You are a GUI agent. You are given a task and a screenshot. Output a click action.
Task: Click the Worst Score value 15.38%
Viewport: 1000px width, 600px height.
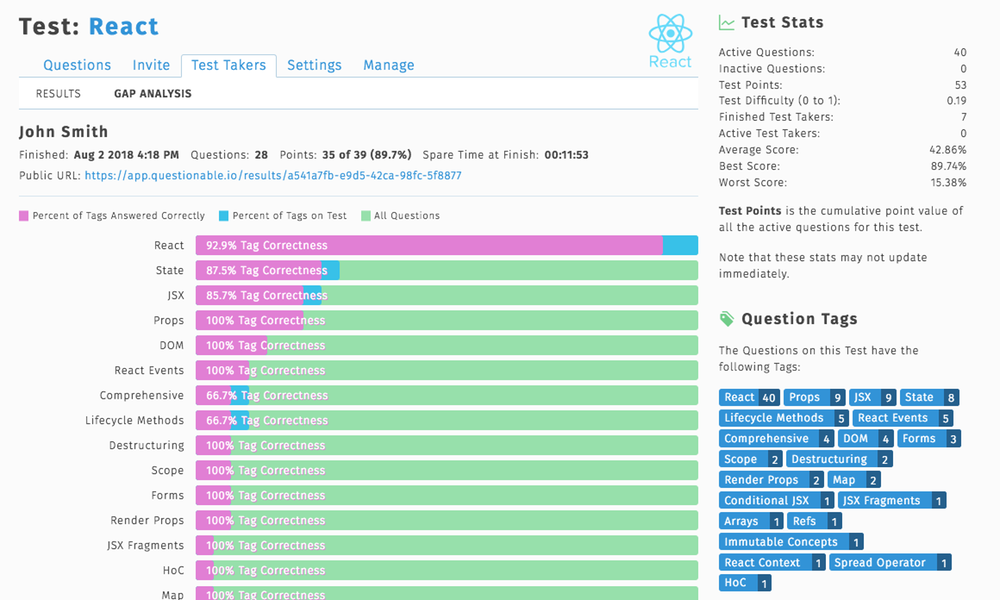pos(948,182)
